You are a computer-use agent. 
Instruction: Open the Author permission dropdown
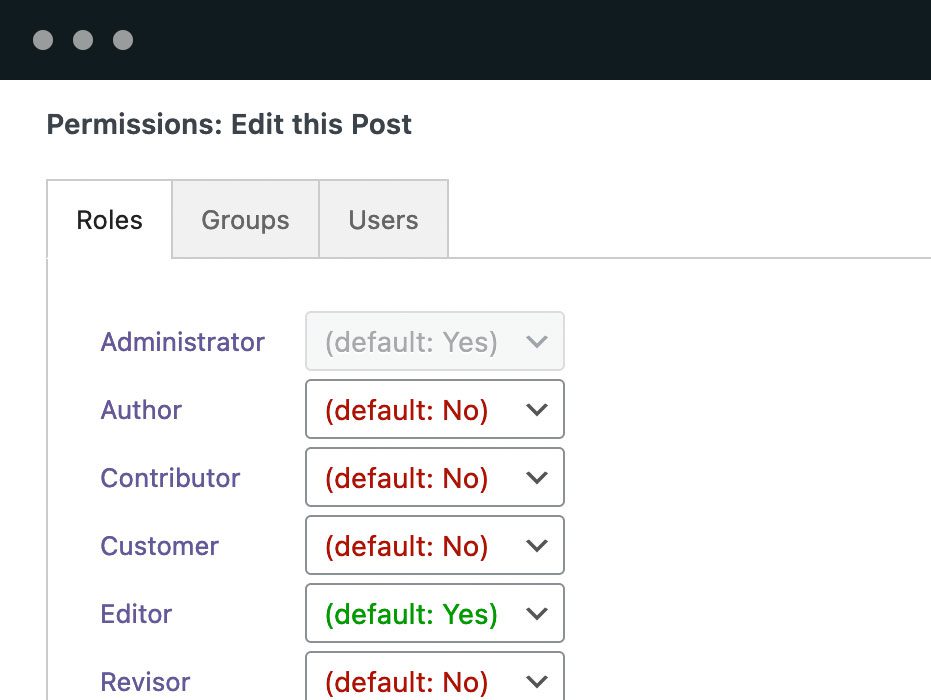click(434, 409)
